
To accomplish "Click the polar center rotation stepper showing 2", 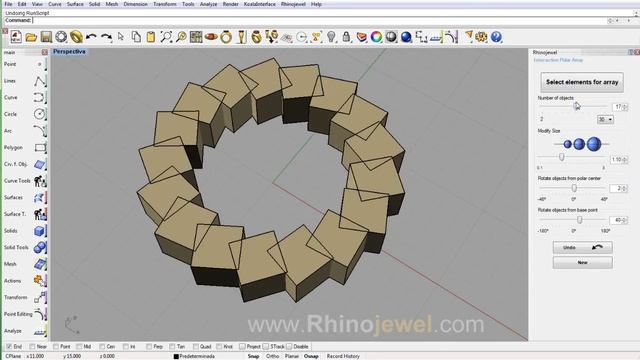I will click(618, 189).
